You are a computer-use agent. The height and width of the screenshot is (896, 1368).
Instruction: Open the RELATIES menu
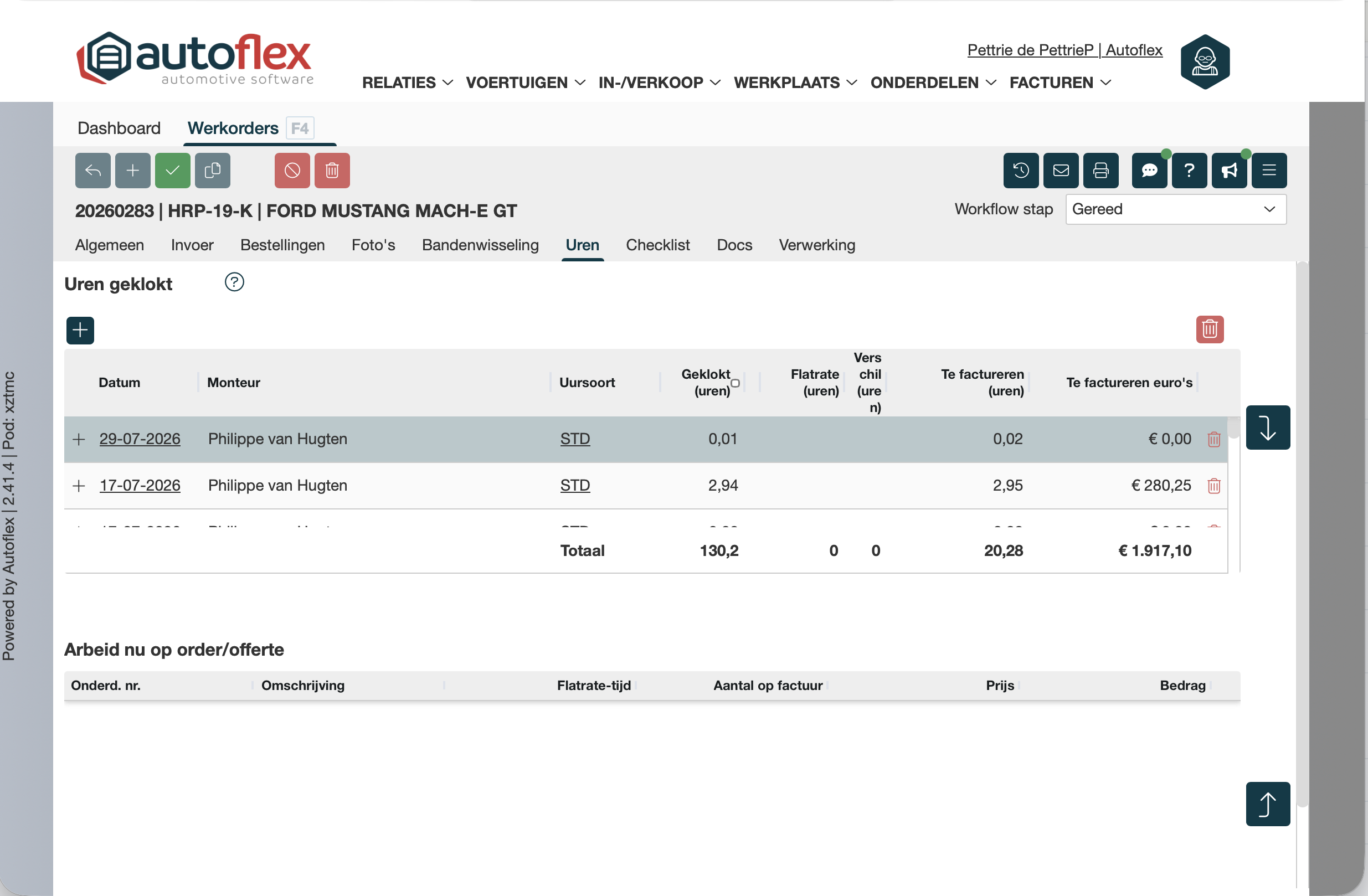pyautogui.click(x=407, y=83)
